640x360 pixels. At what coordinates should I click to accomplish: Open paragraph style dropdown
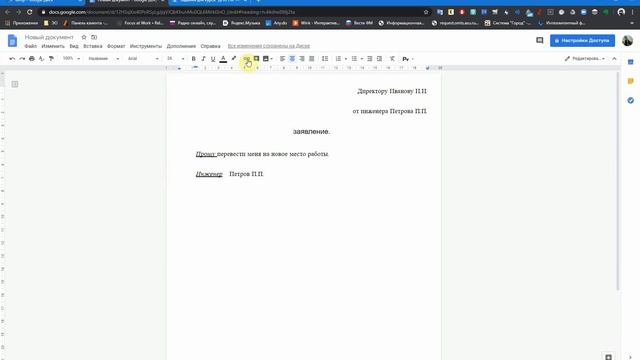(104, 59)
